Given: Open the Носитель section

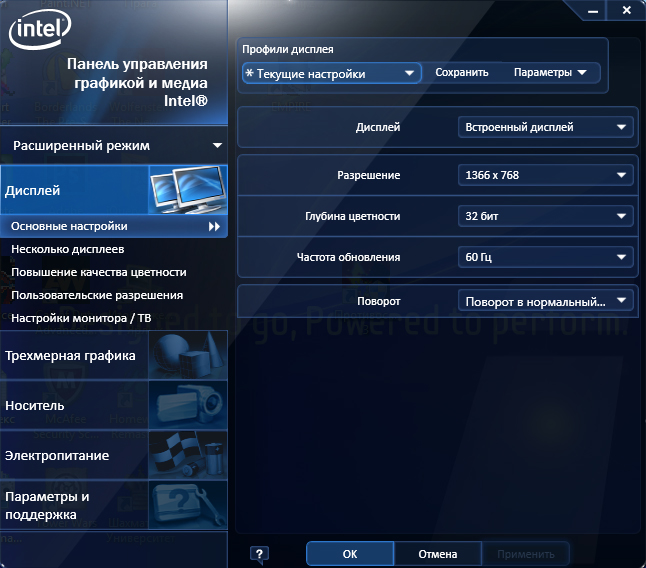Looking at the screenshot, I should [x=114, y=405].
